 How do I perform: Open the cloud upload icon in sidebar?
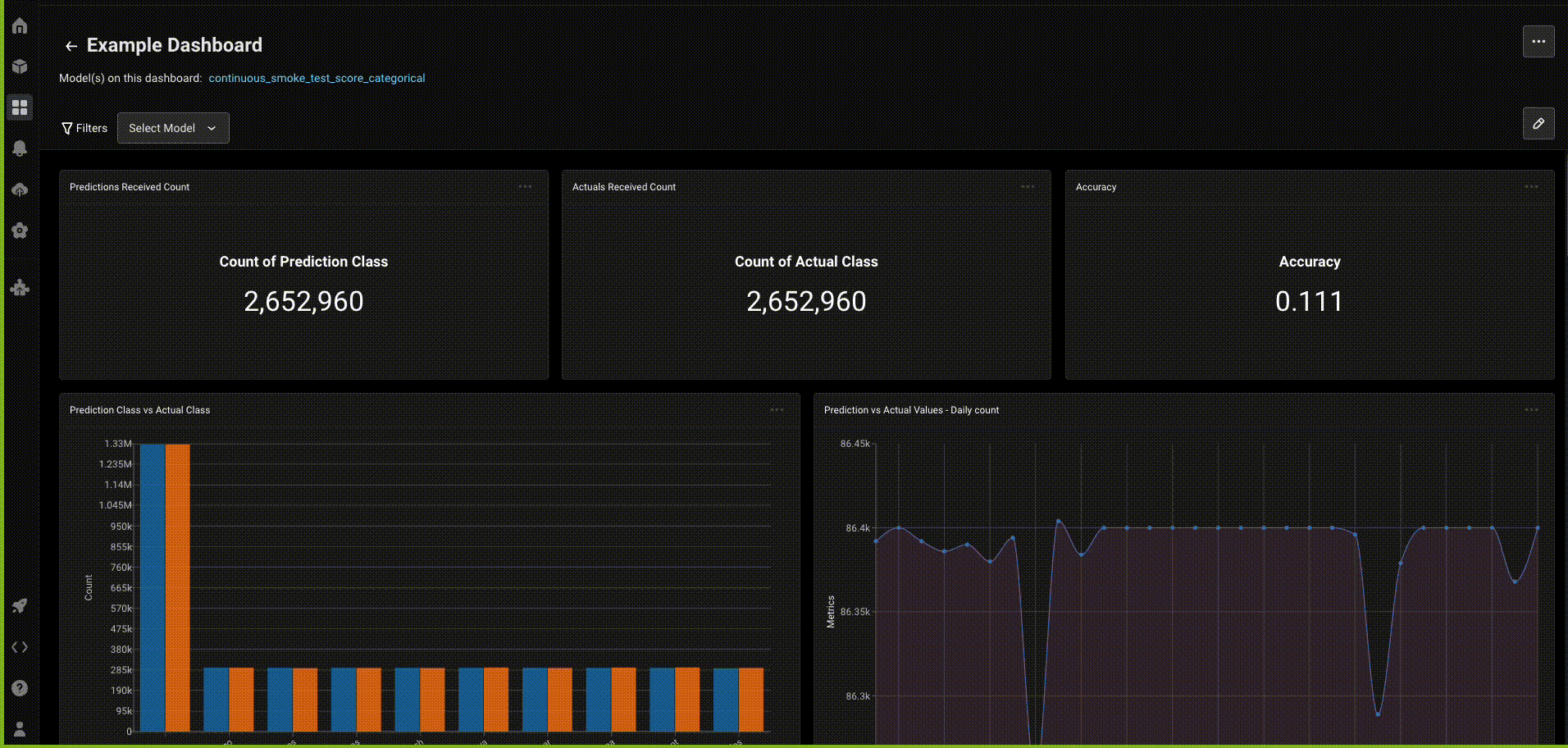[20, 189]
